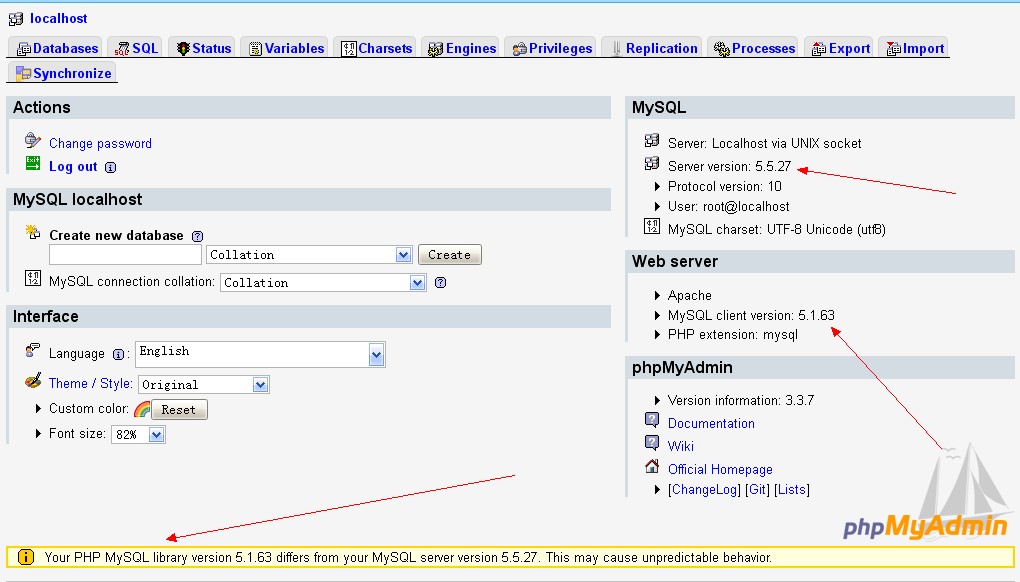This screenshot has height=582, width=1020.
Task: Click the Create button
Action: (450, 255)
